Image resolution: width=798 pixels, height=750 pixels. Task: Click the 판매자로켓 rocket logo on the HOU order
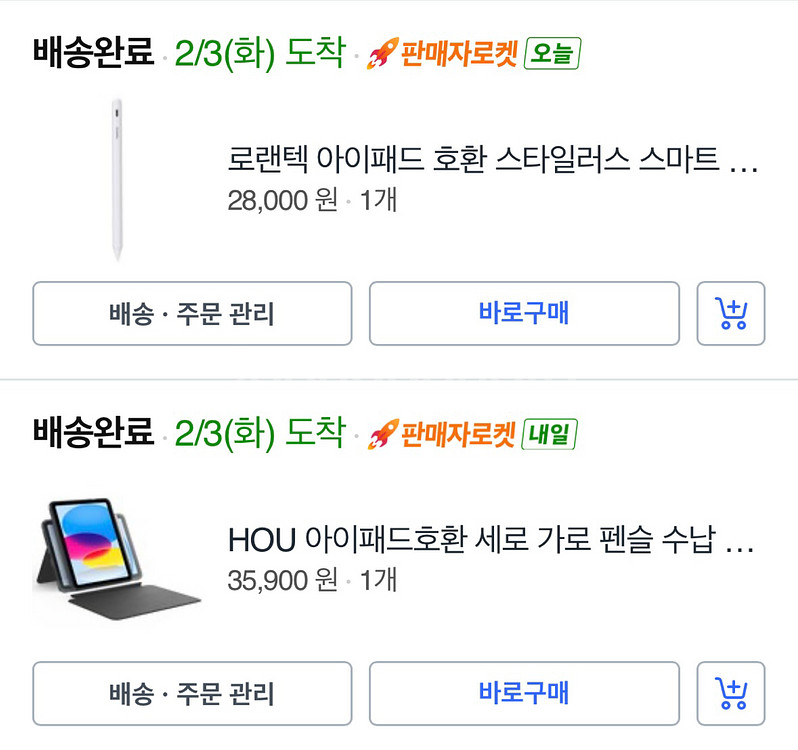pos(383,434)
